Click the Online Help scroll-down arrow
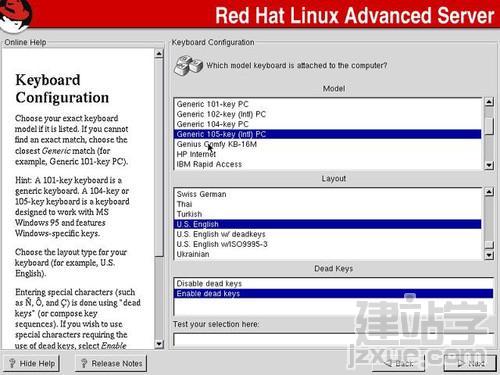This screenshot has width=500, height=375. 159,344
